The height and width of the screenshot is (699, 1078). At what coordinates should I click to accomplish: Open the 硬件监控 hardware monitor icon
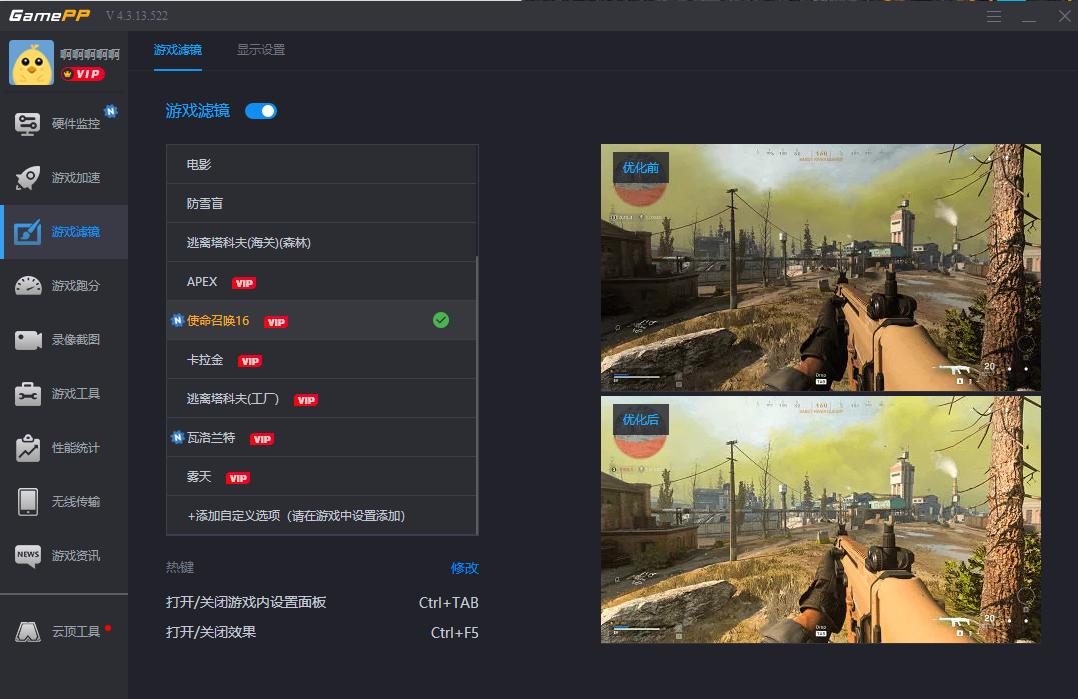28,124
